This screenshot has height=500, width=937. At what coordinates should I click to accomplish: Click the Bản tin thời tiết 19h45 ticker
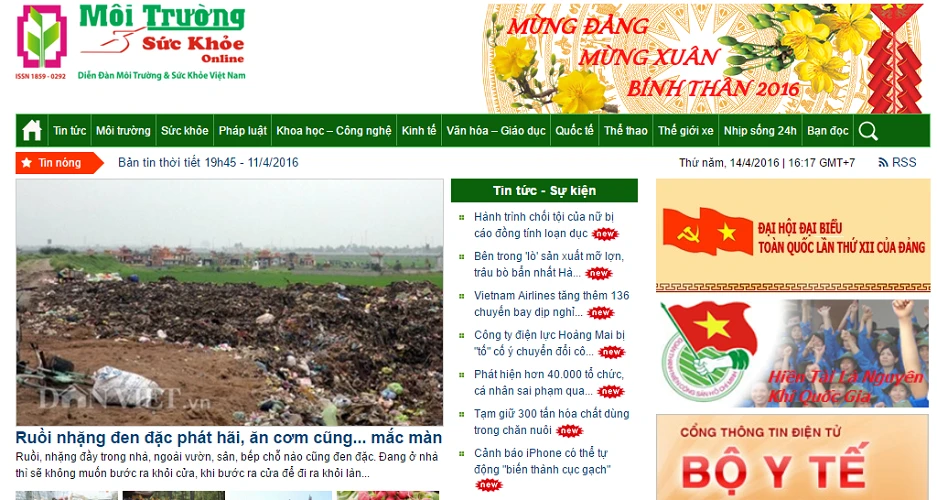208,162
